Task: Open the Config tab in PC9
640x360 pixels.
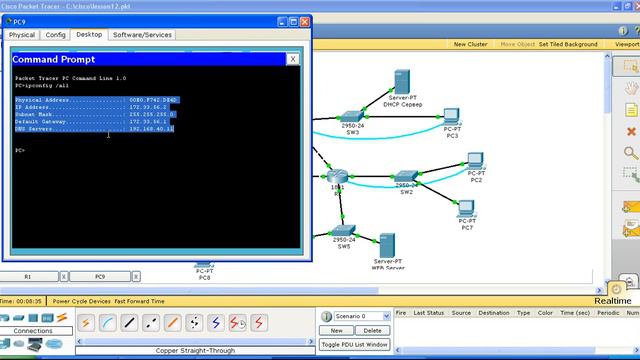Action: tap(56, 35)
